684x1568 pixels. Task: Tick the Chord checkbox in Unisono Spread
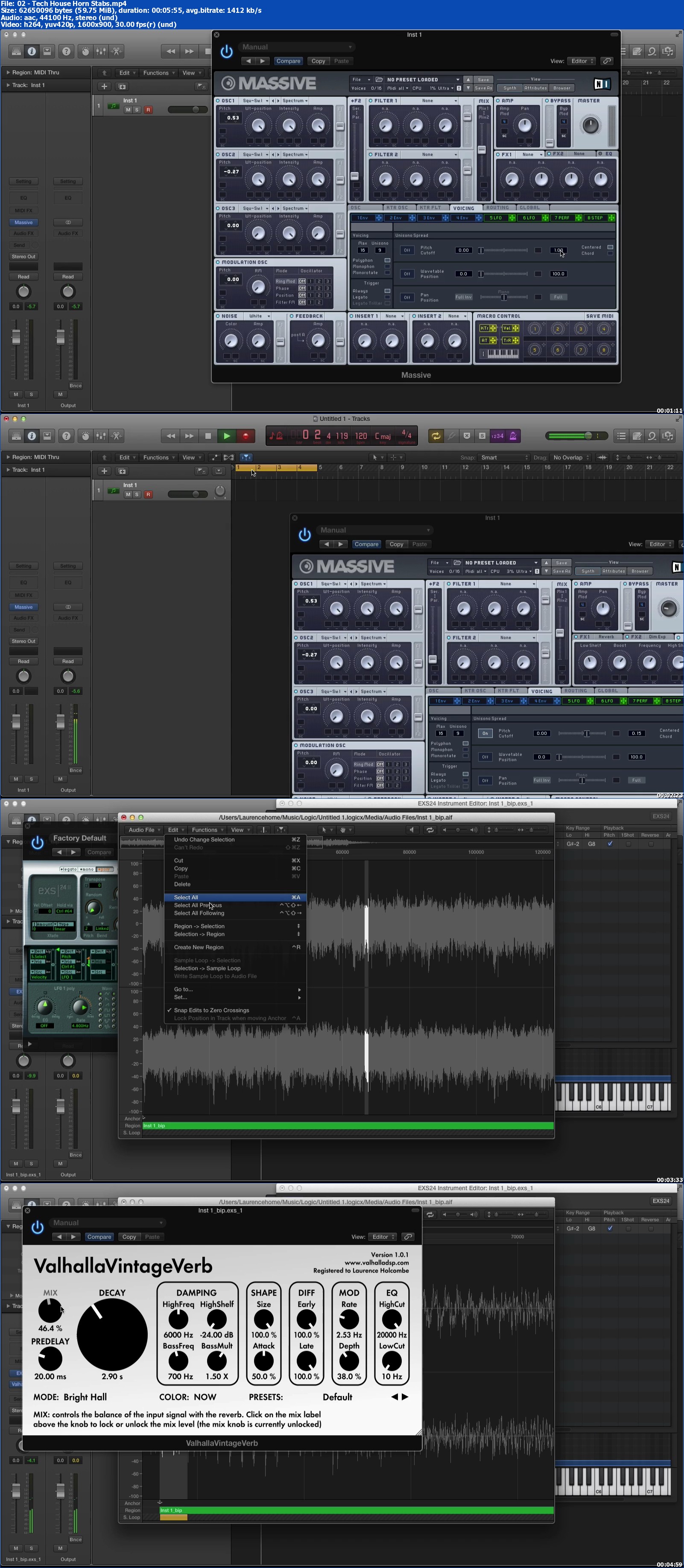pyautogui.click(x=610, y=253)
